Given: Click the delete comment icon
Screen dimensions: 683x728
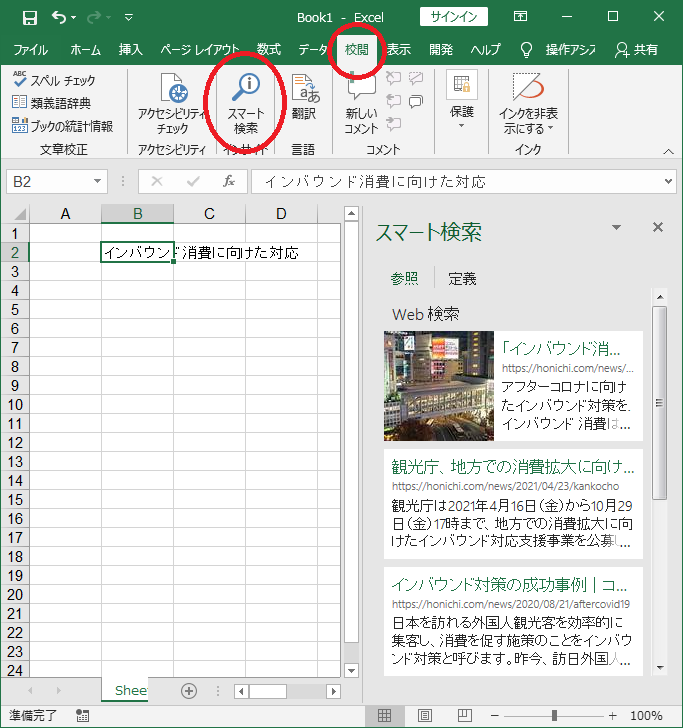Looking at the screenshot, I should pos(393,78).
